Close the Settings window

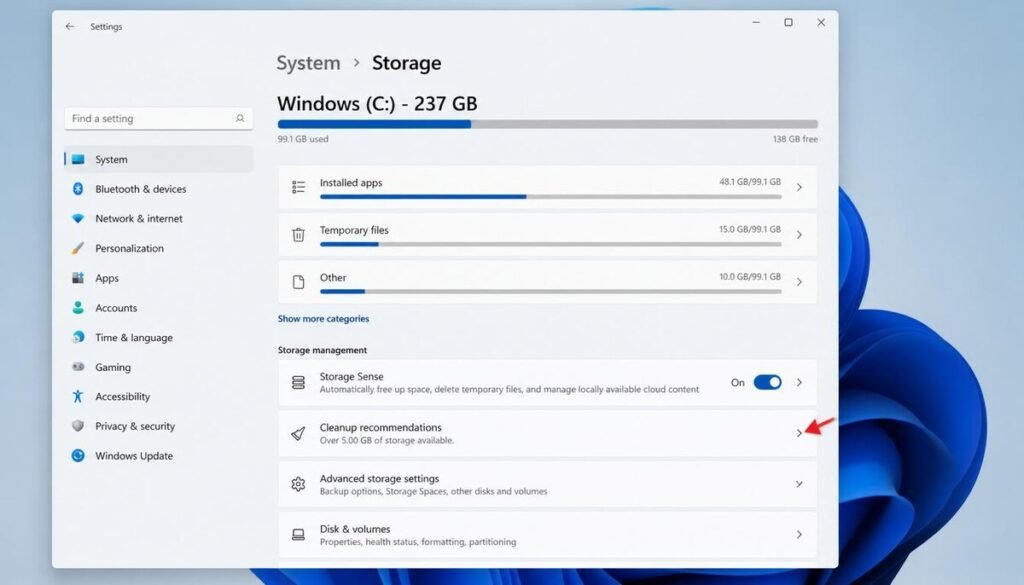(x=821, y=22)
